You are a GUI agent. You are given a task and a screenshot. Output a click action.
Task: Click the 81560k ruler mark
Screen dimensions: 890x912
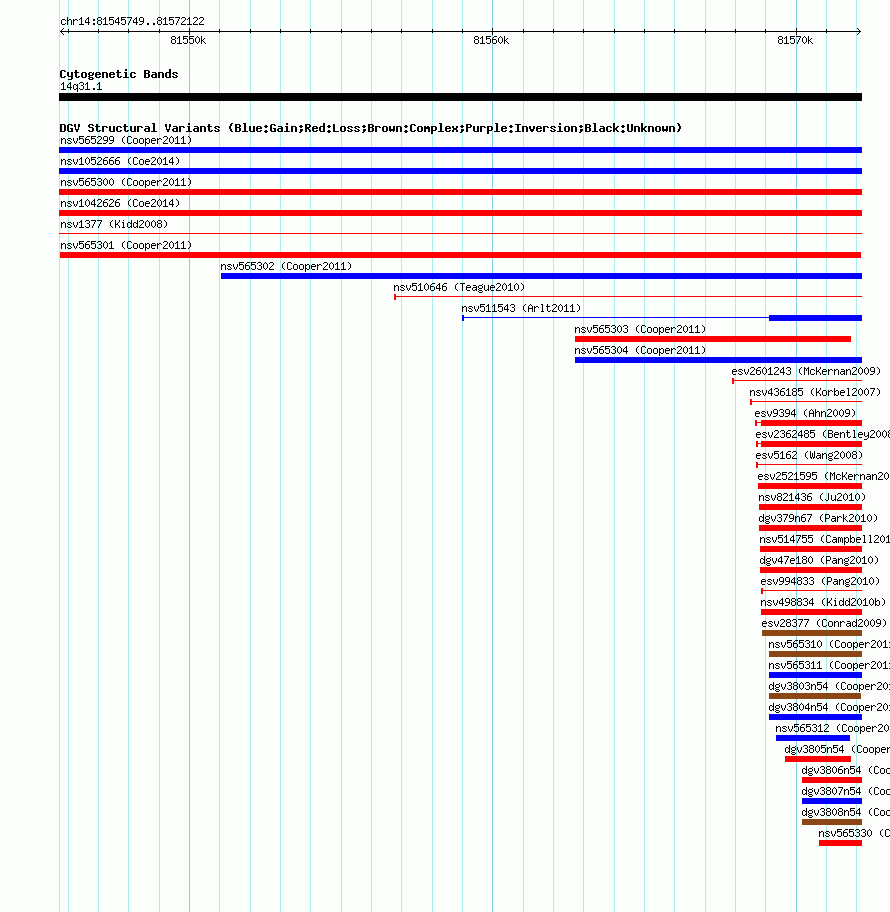pyautogui.click(x=491, y=40)
